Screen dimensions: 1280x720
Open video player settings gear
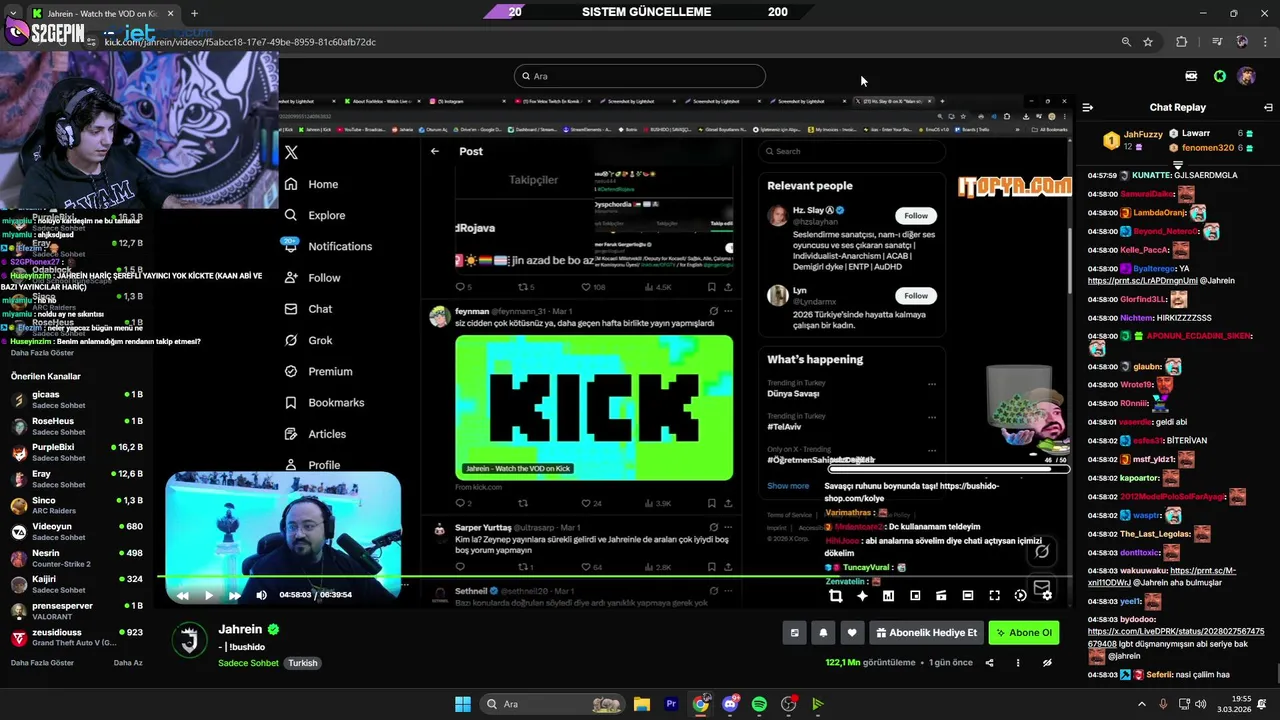[x=1047, y=596]
